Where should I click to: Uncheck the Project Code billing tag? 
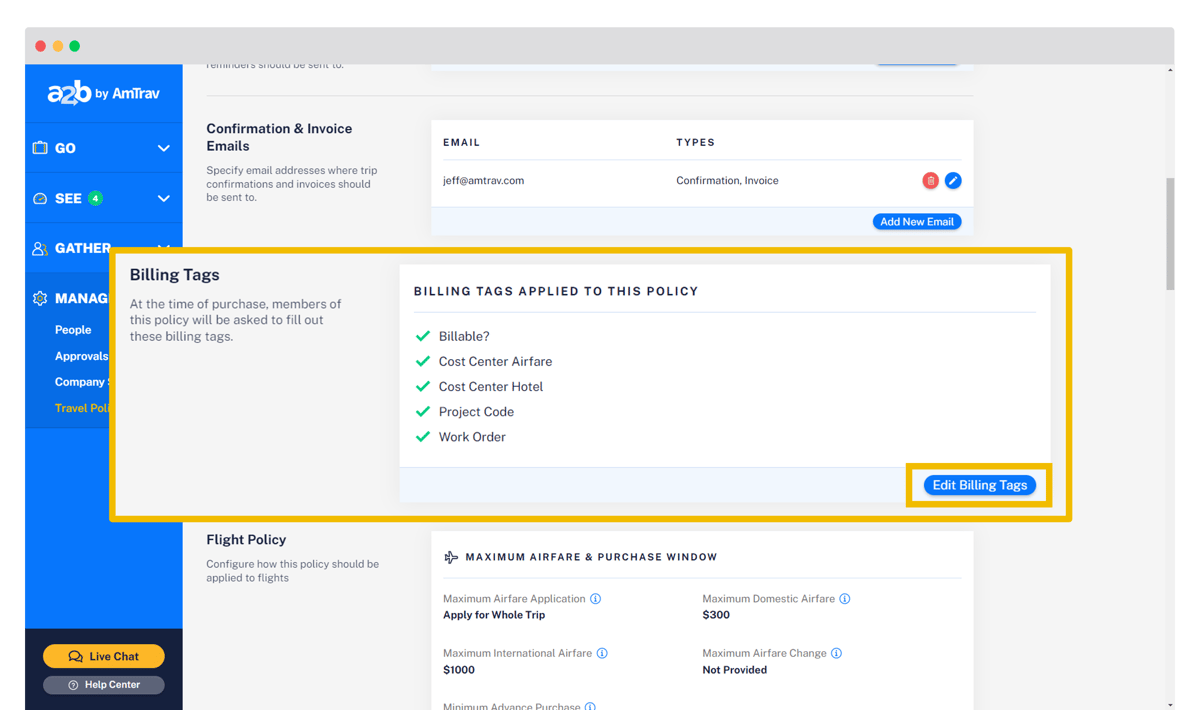(422, 411)
